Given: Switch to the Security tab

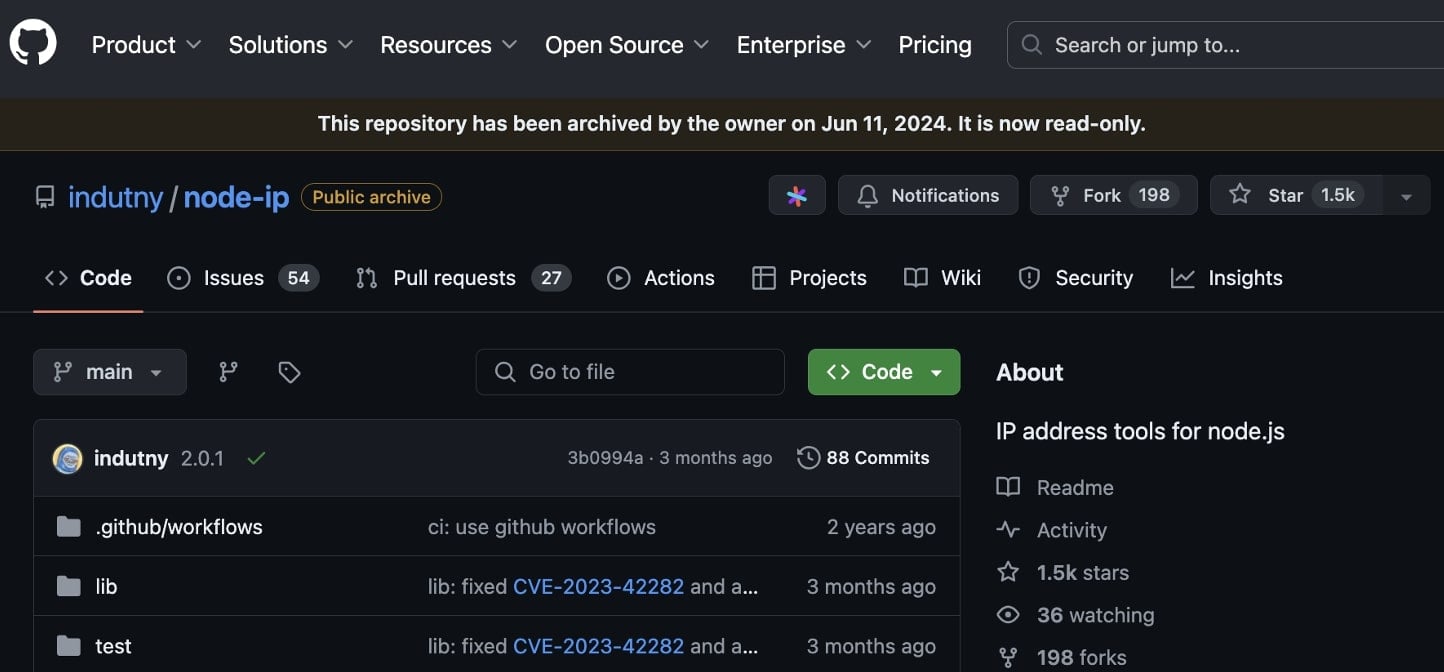Looking at the screenshot, I should click(x=1075, y=278).
